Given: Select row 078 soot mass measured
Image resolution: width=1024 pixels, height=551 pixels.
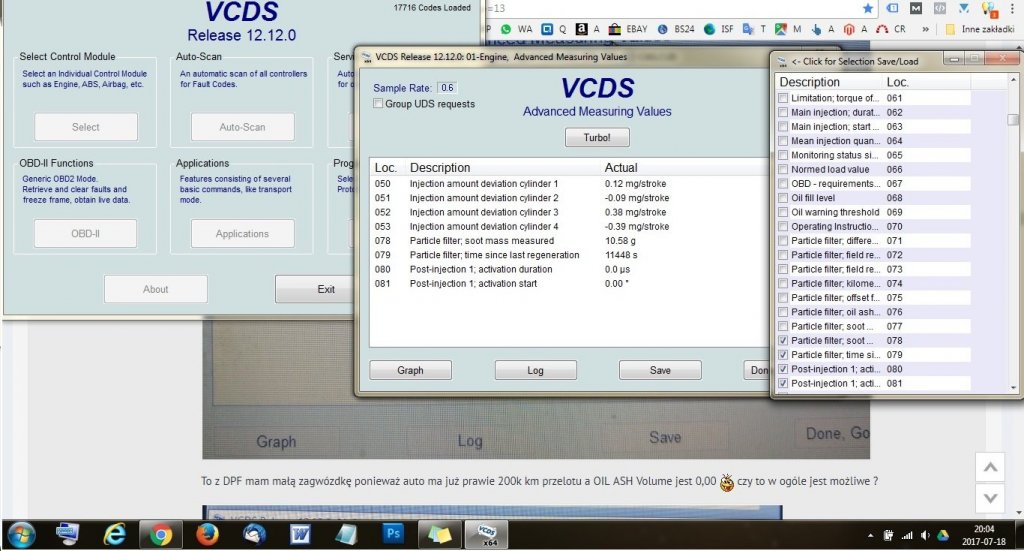Looking at the screenshot, I should click(568, 241).
